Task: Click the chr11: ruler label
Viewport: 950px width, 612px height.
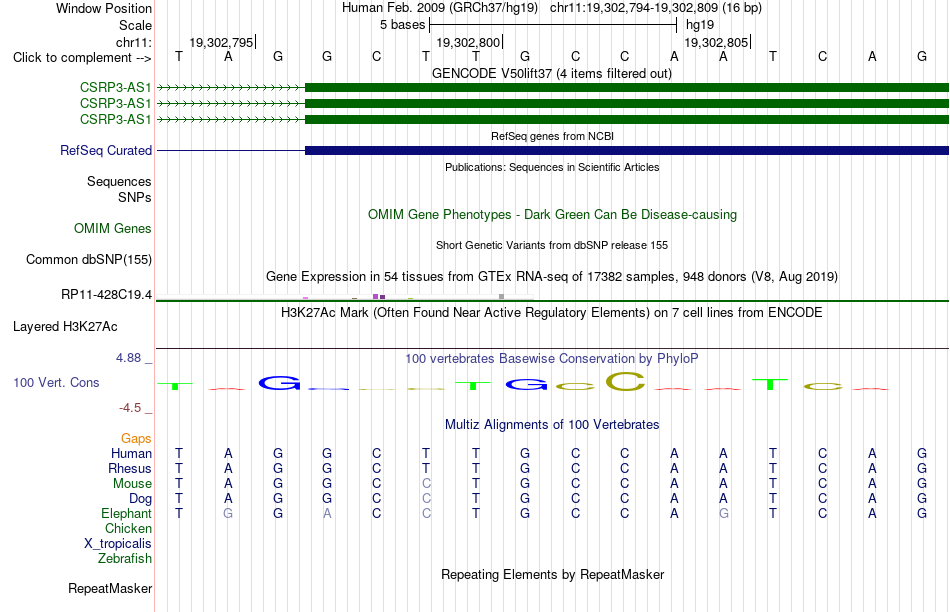Action: point(134,42)
